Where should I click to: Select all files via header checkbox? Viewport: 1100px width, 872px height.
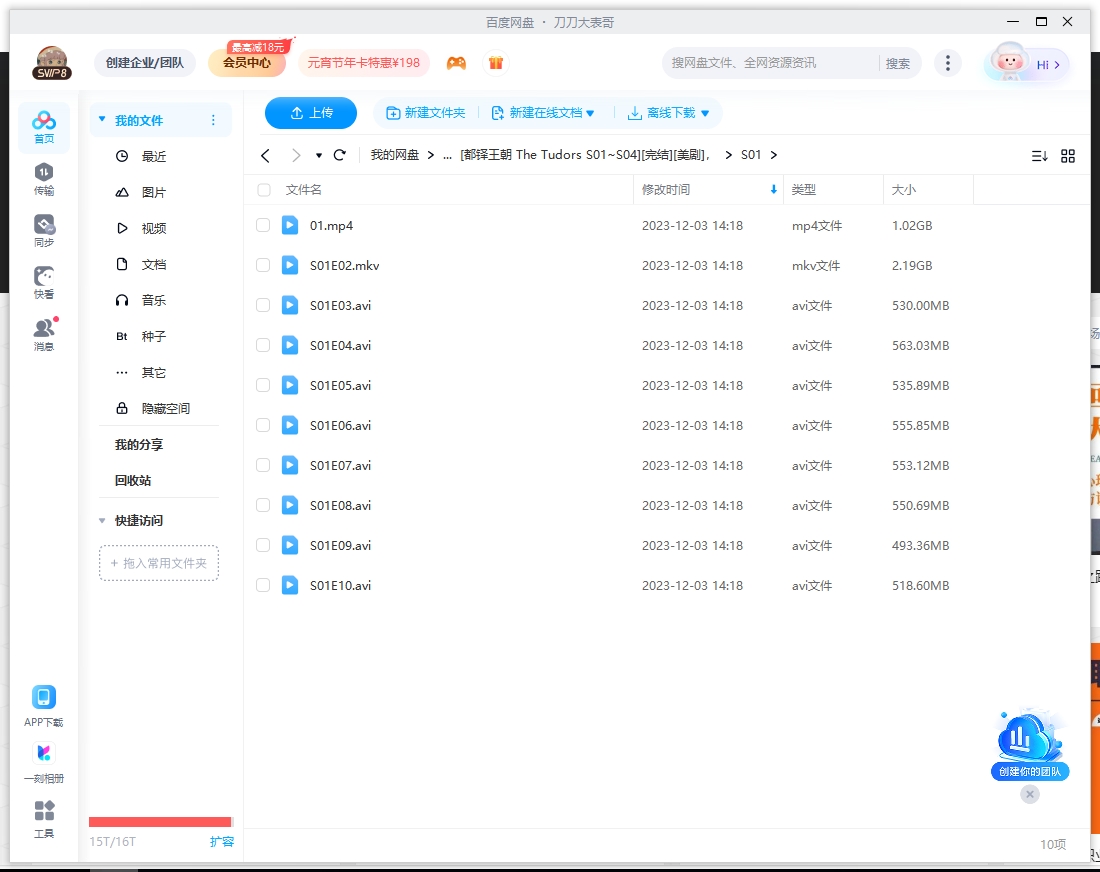click(x=262, y=189)
